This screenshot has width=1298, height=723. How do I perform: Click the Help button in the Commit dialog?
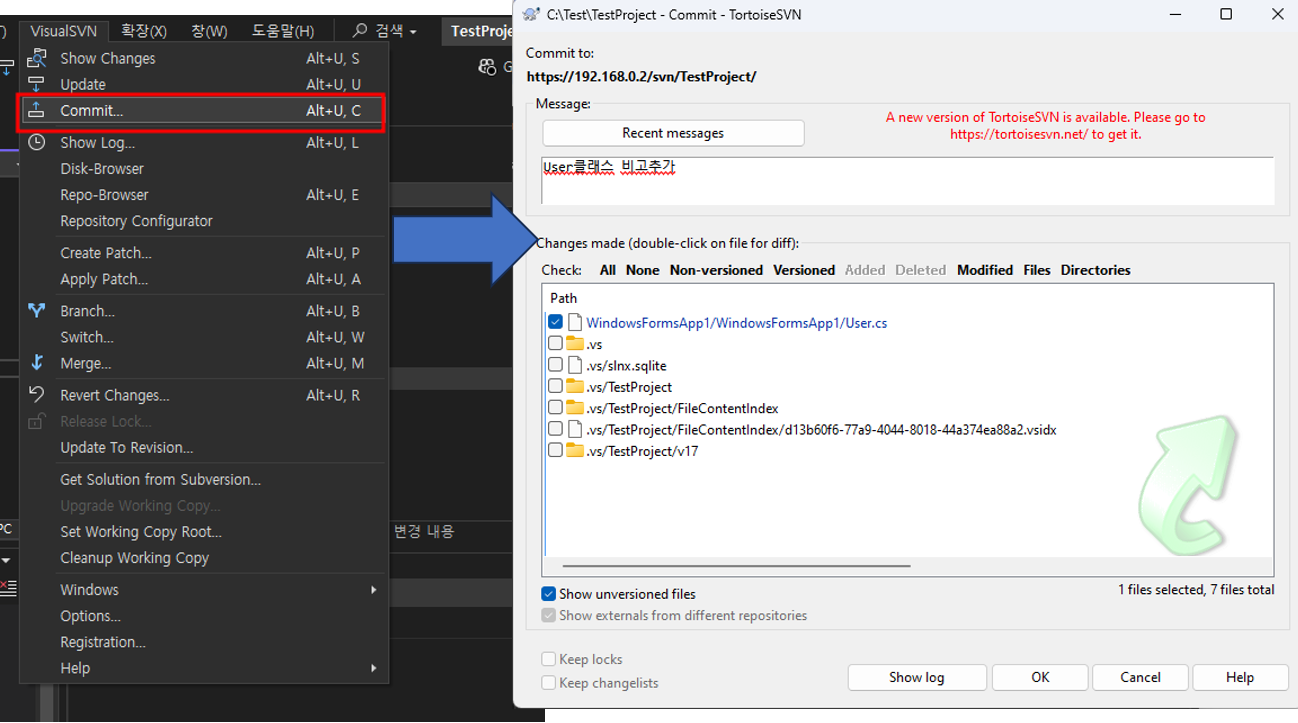pyautogui.click(x=1240, y=677)
